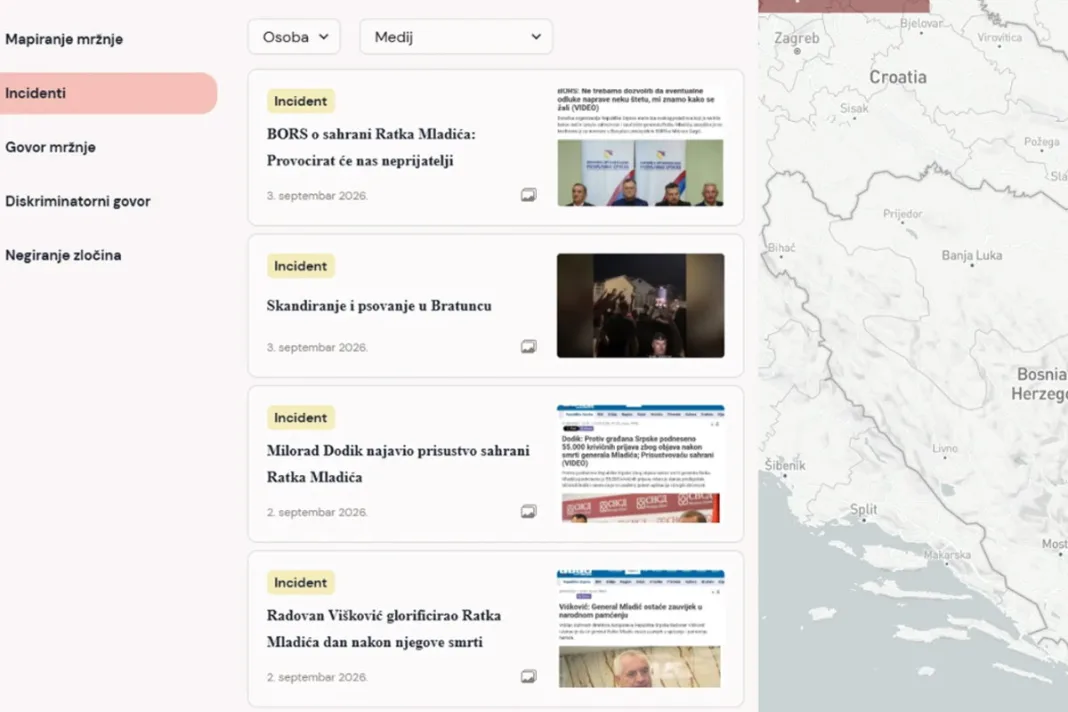1068x712 pixels.
Task: Open Negiranje zločina section
Action: (x=63, y=255)
